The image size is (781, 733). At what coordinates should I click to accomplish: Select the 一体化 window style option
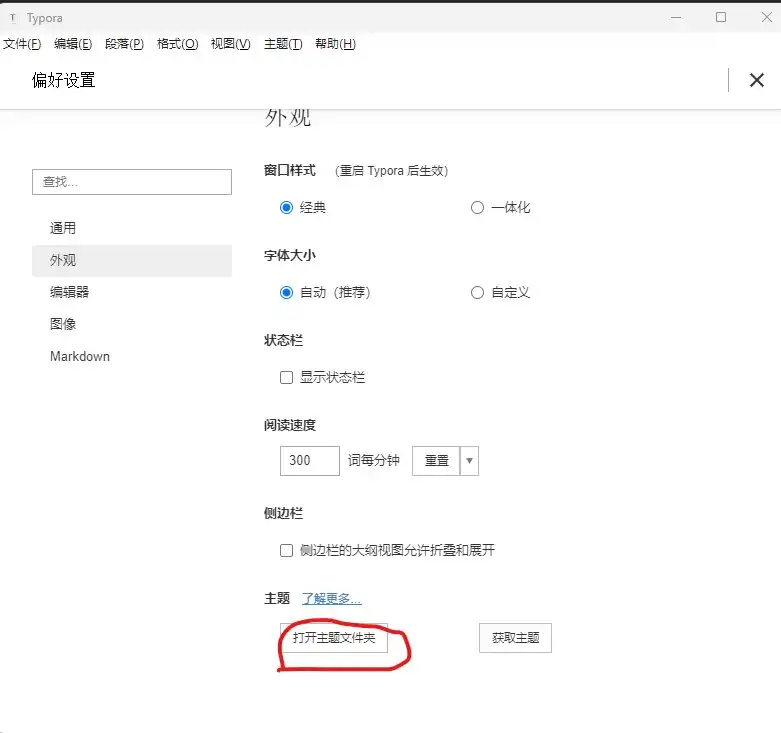pos(477,208)
